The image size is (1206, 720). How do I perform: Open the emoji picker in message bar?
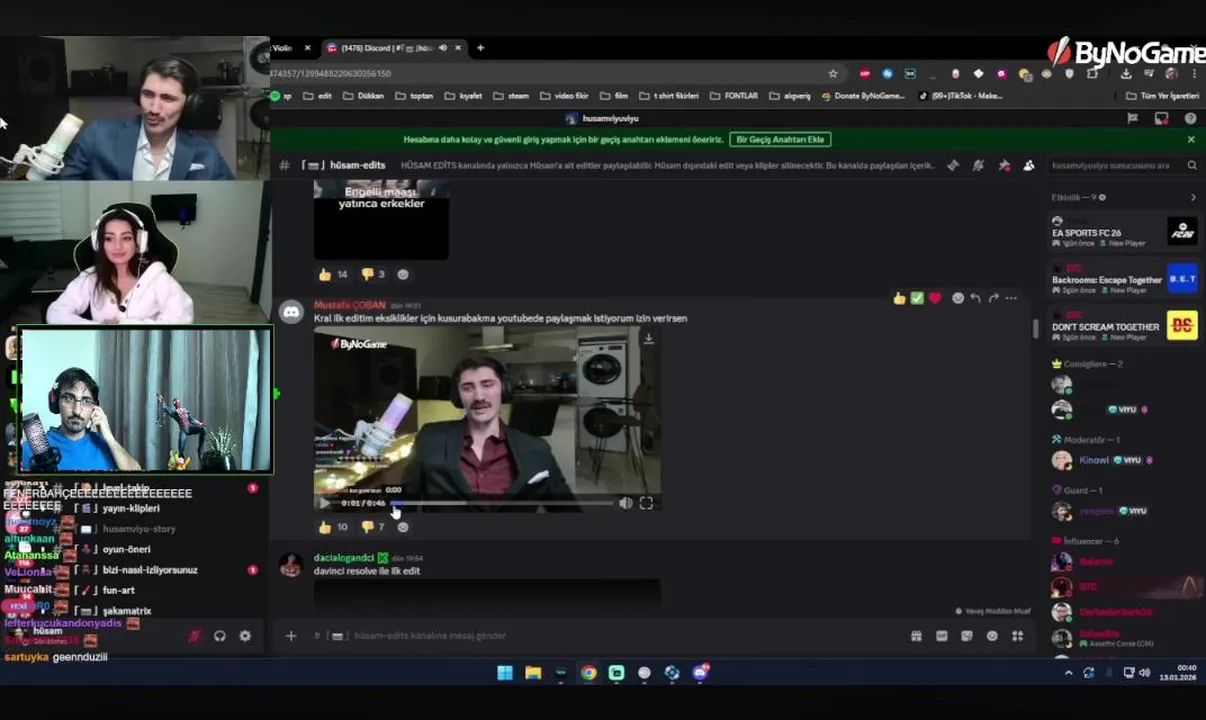pos(992,635)
